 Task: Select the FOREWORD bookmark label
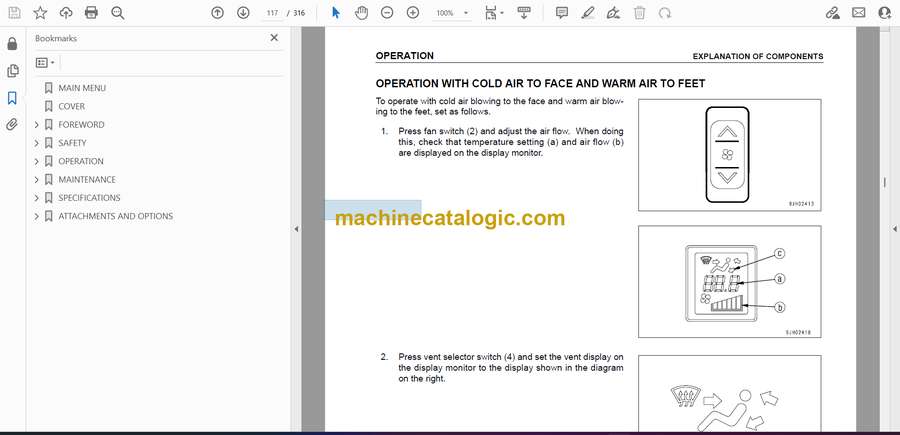tap(81, 125)
